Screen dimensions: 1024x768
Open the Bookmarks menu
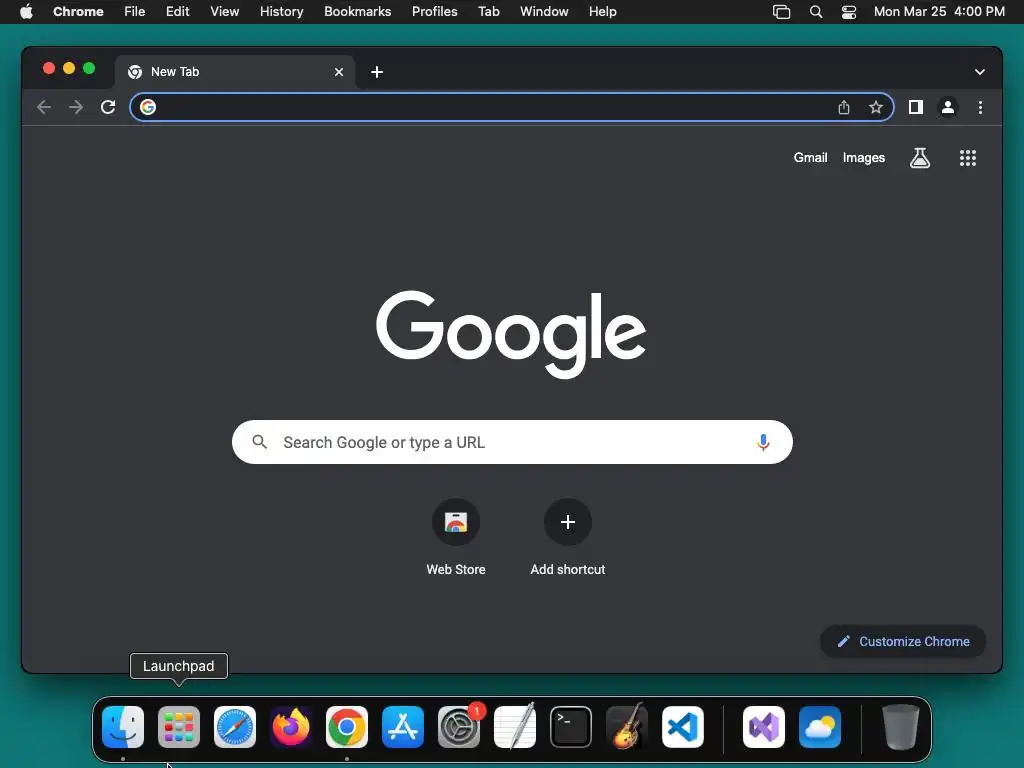[x=357, y=12]
